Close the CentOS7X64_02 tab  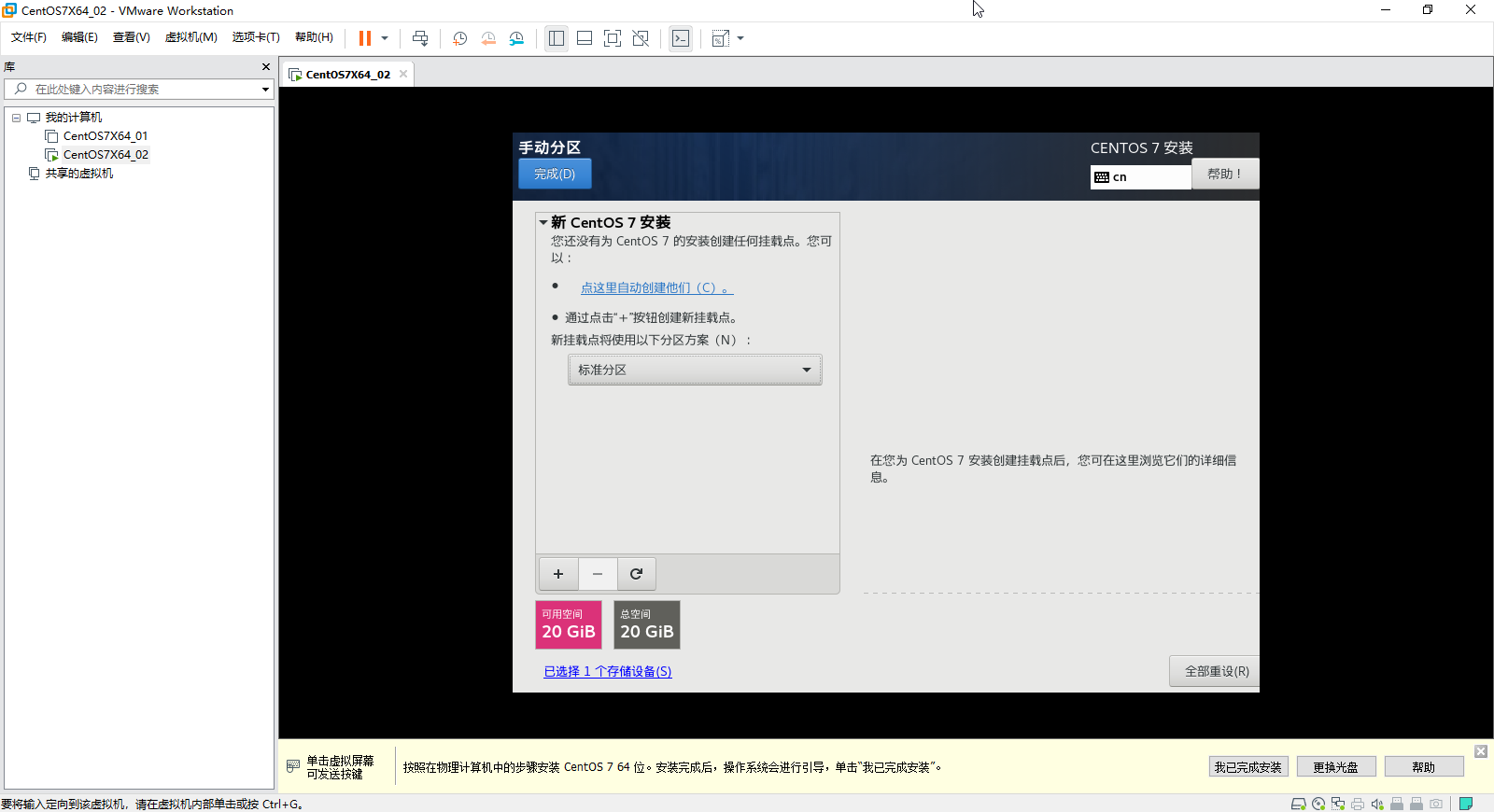pos(403,74)
